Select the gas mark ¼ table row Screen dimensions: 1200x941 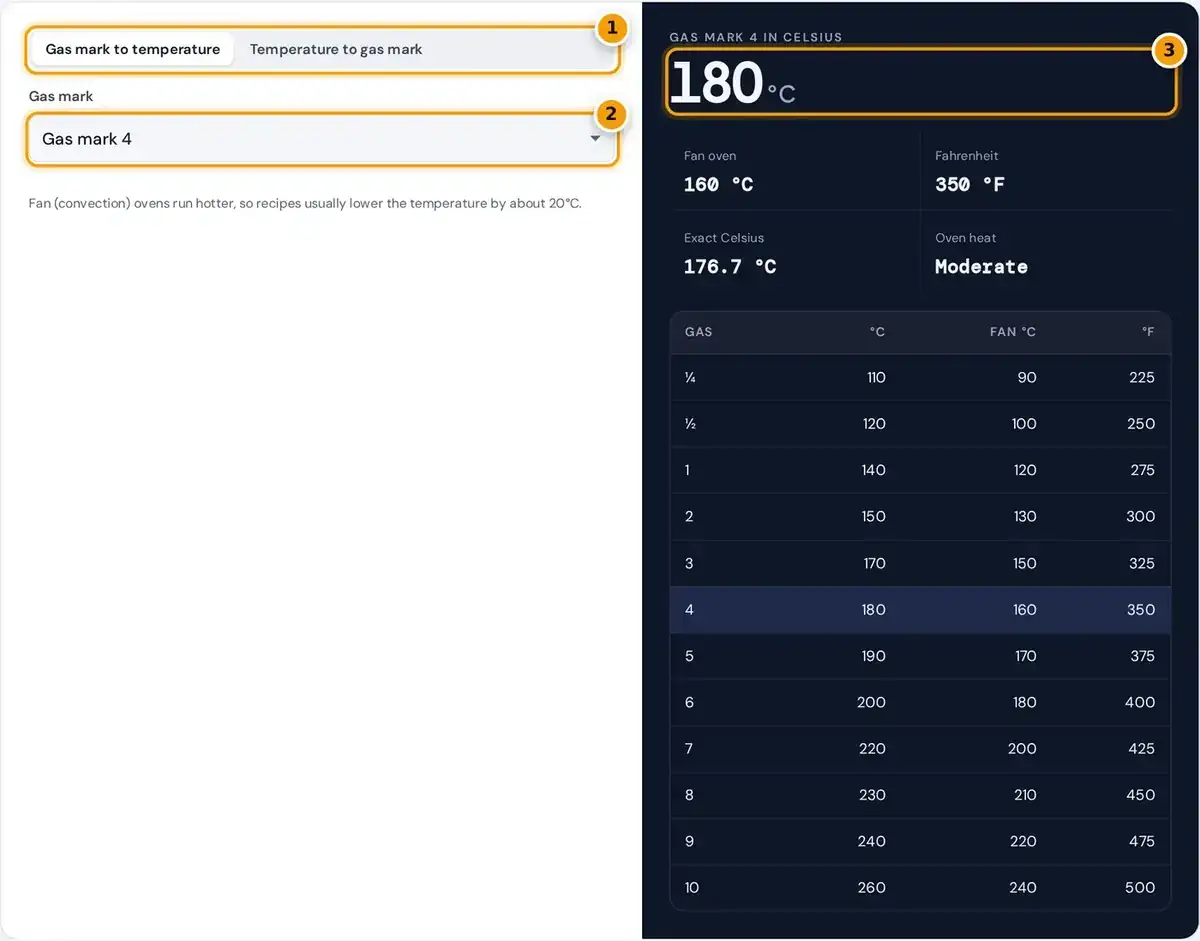(x=920, y=378)
